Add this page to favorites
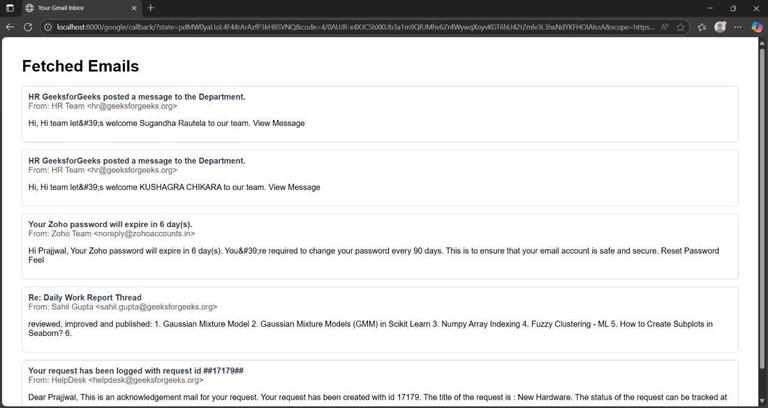Viewport: 768px width, 408px height. [x=681, y=27]
